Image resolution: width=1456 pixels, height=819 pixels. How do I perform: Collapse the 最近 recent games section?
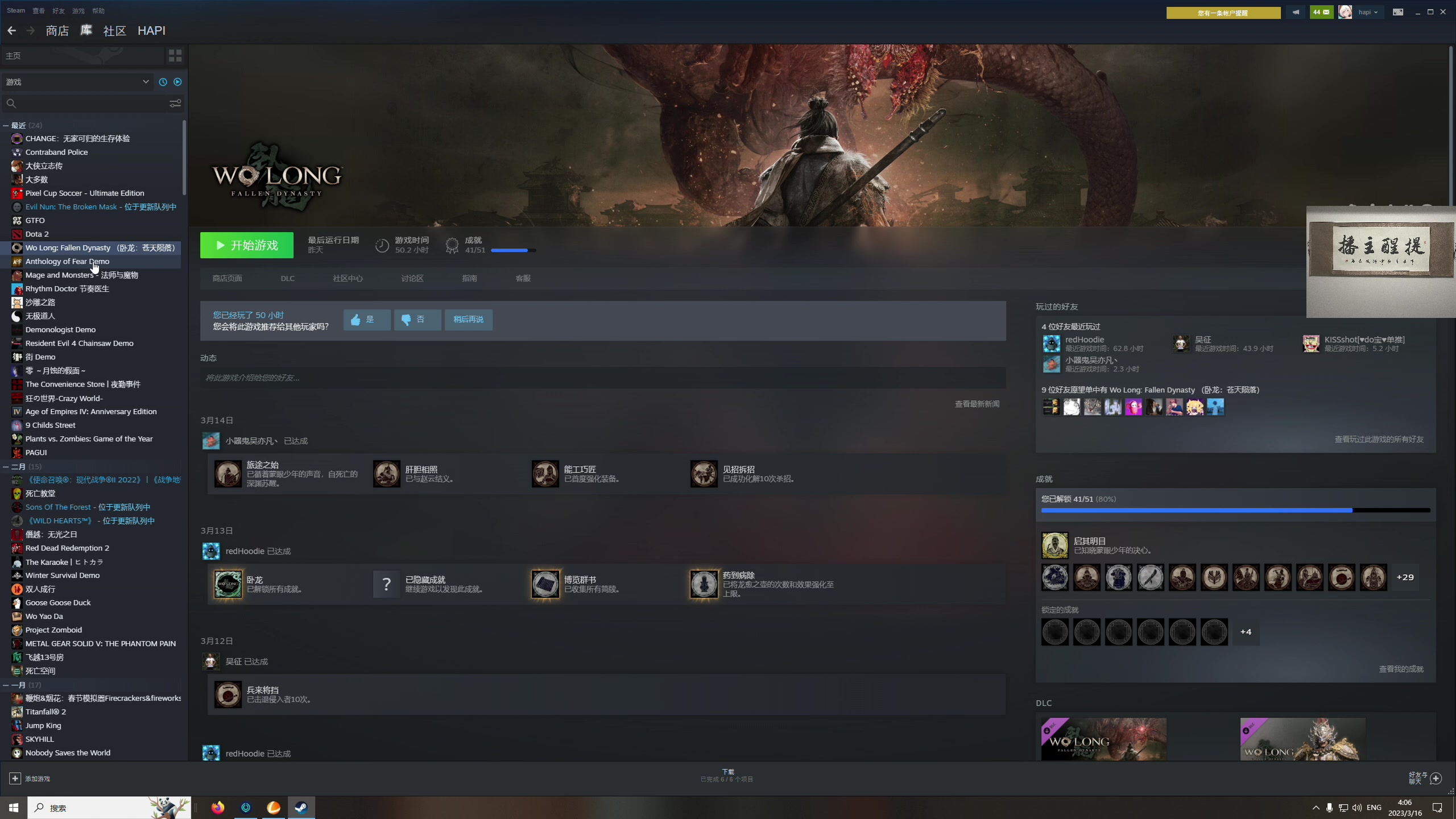click(6, 125)
